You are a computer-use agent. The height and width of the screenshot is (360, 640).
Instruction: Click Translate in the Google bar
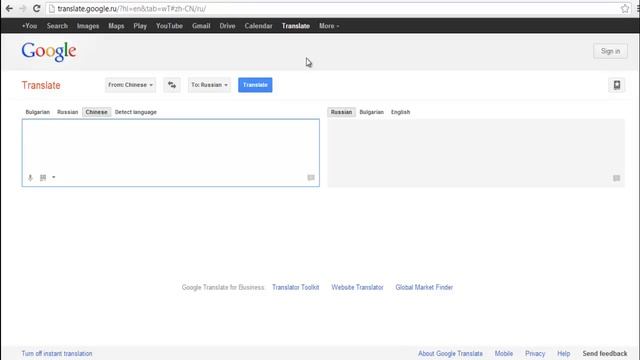(296, 26)
